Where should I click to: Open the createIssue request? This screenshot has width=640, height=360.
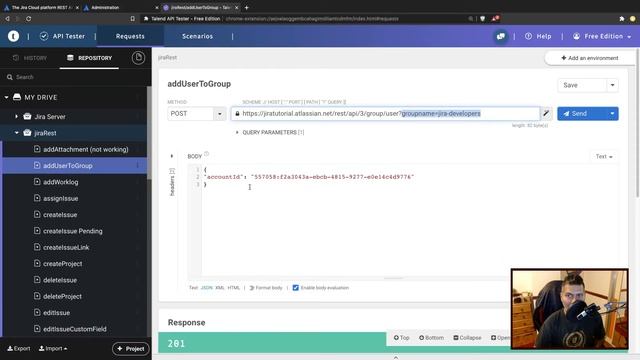point(60,215)
